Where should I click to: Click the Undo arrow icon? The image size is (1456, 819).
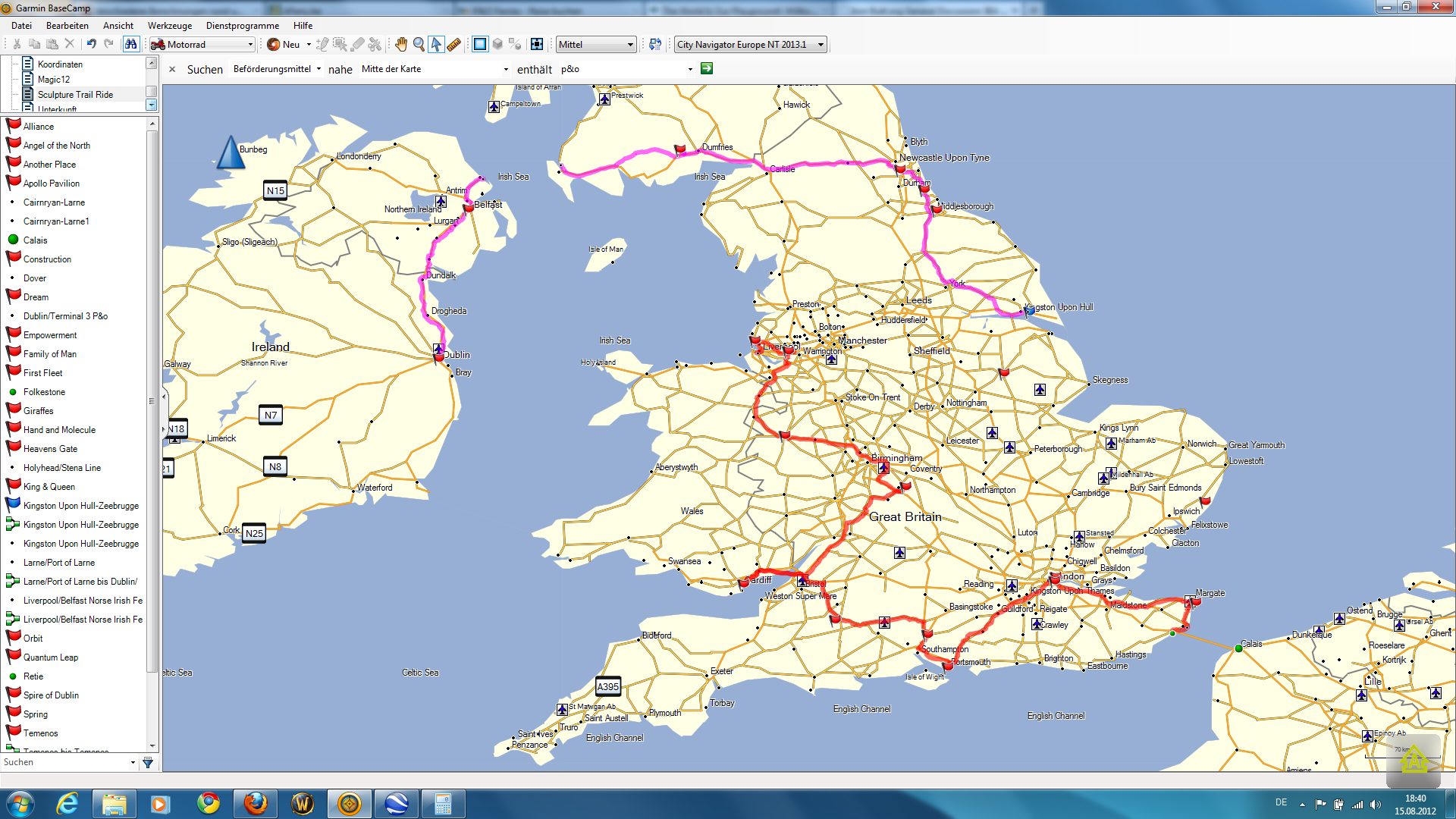click(x=91, y=45)
